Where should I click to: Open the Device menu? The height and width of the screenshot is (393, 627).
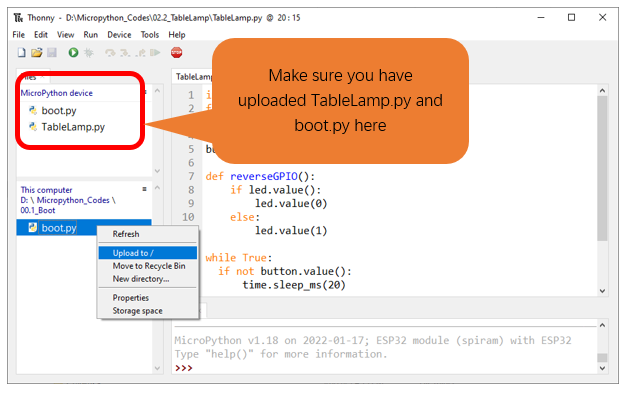tap(119, 35)
